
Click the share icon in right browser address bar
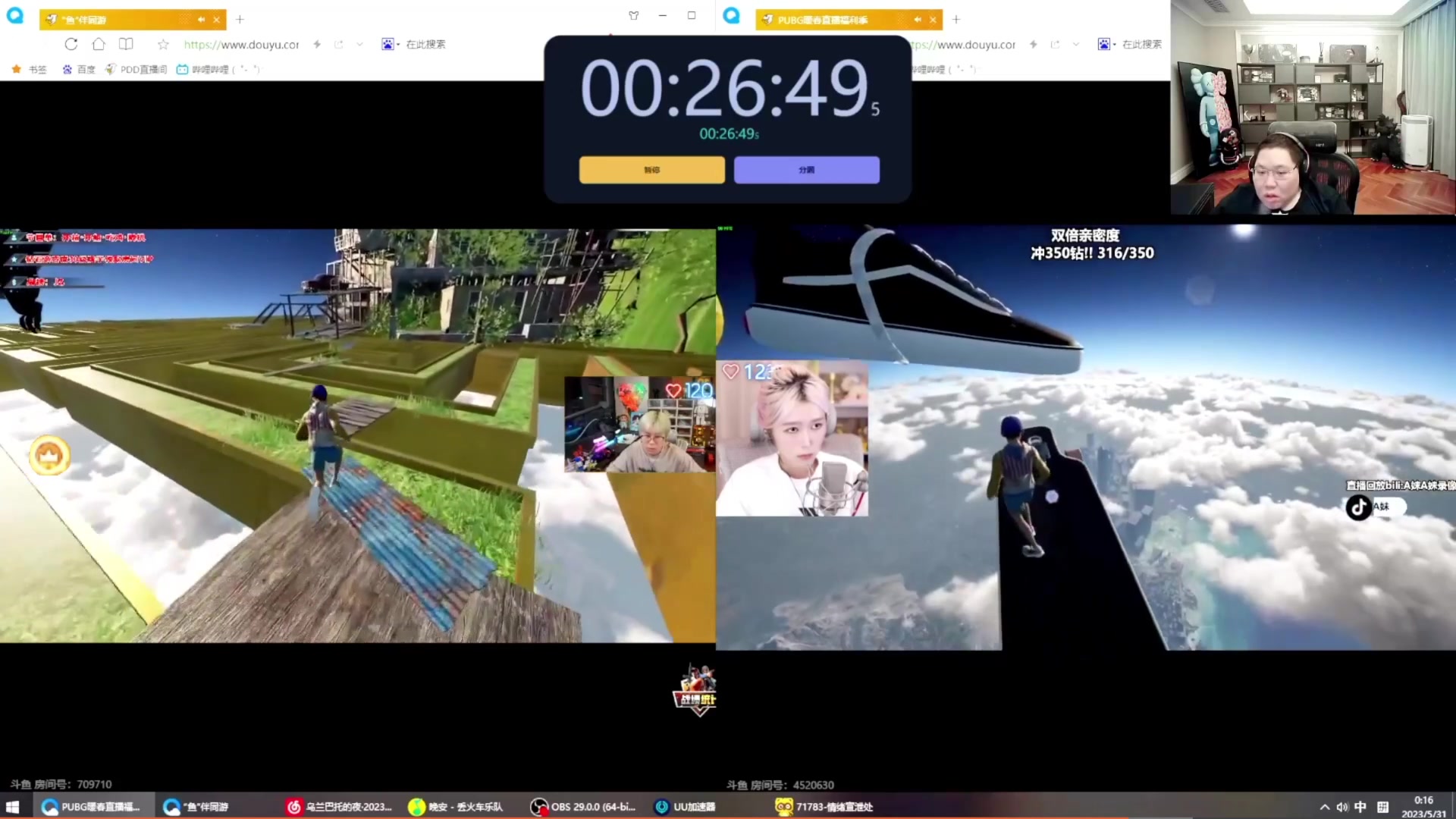(1055, 45)
